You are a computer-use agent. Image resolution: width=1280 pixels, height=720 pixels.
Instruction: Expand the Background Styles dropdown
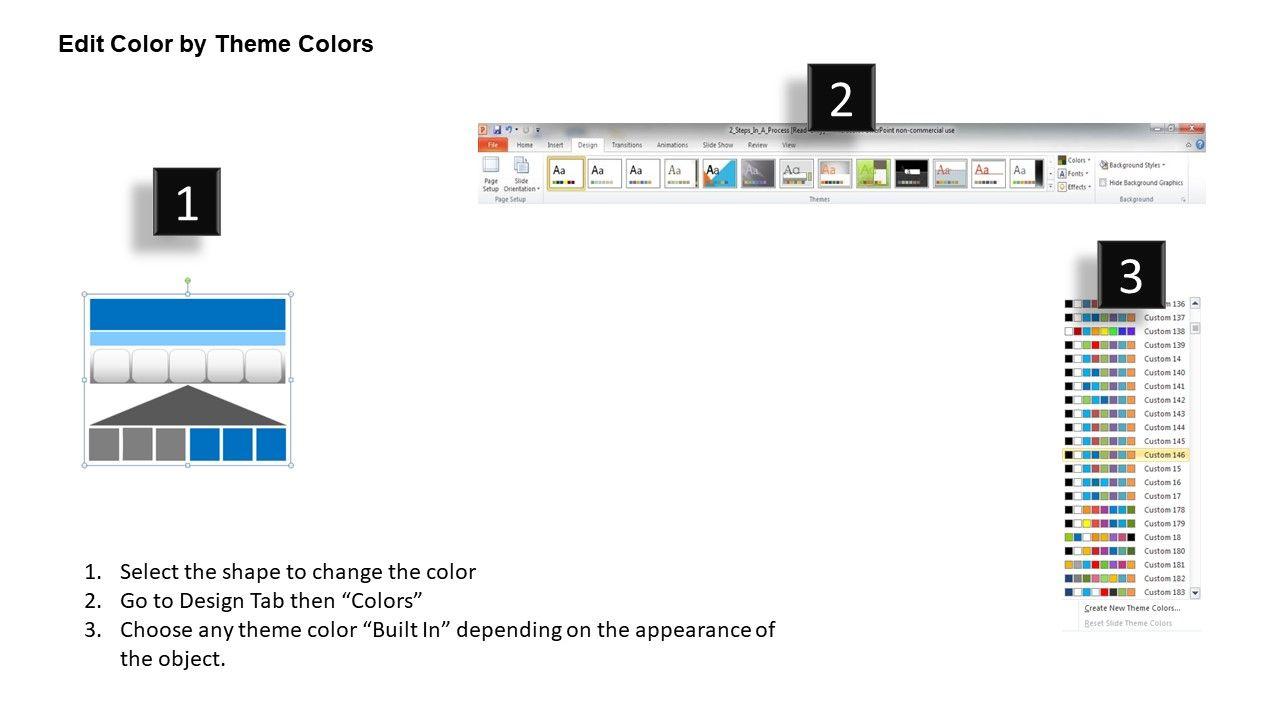tap(1132, 165)
